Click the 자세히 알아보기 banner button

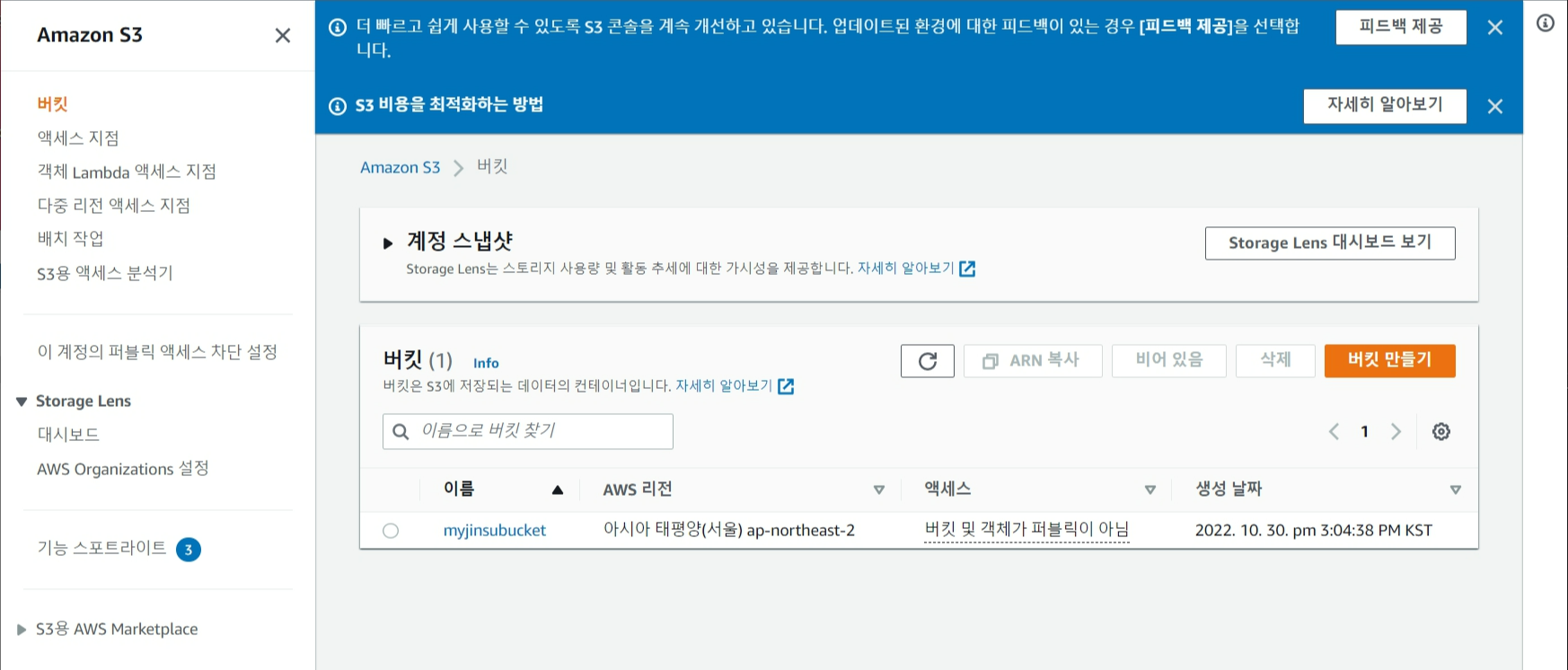pyautogui.click(x=1385, y=105)
